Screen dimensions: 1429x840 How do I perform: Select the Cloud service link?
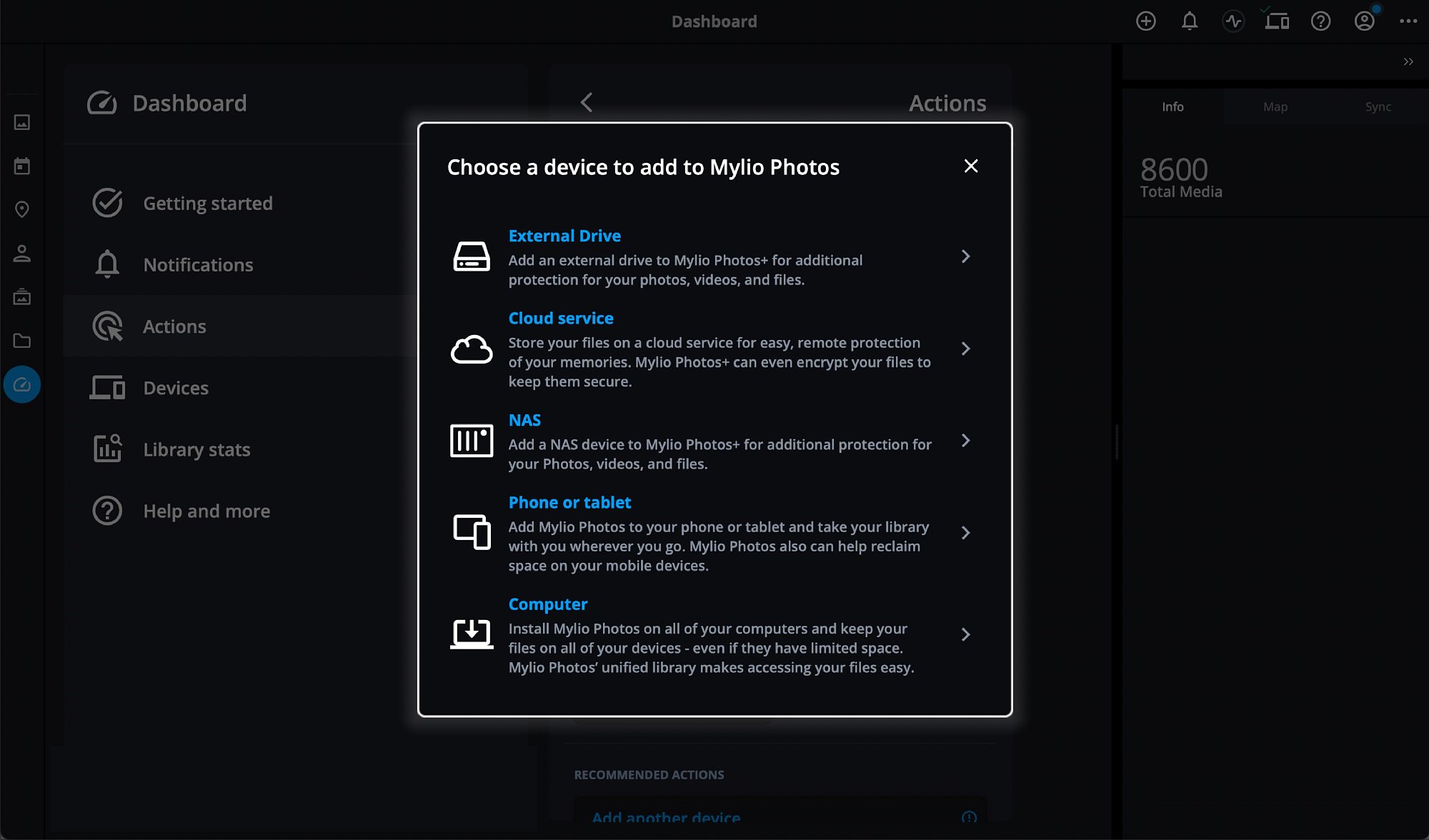point(561,318)
